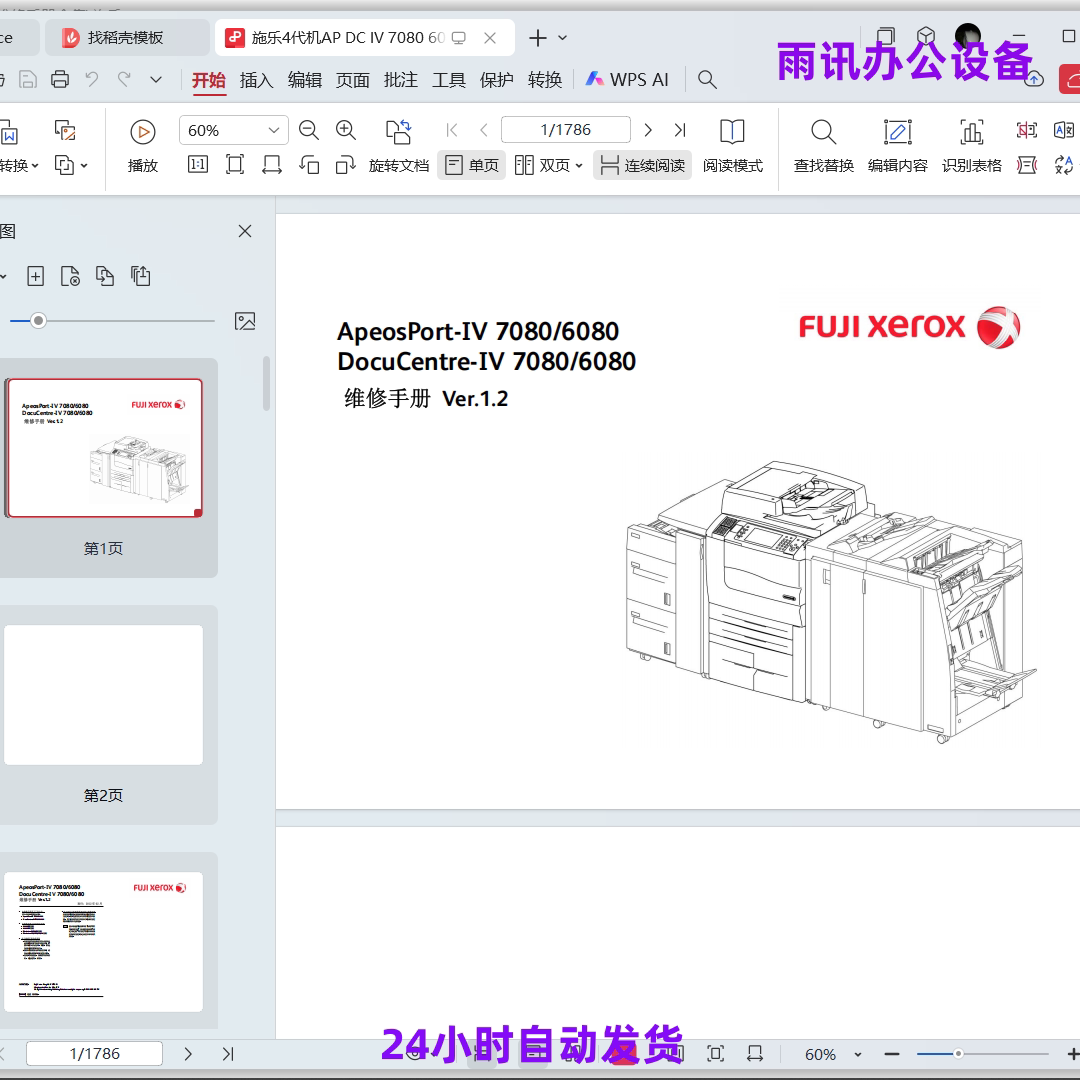Click the 1/1786 page number field in toolbar
1080x1080 pixels.
[x=565, y=129]
